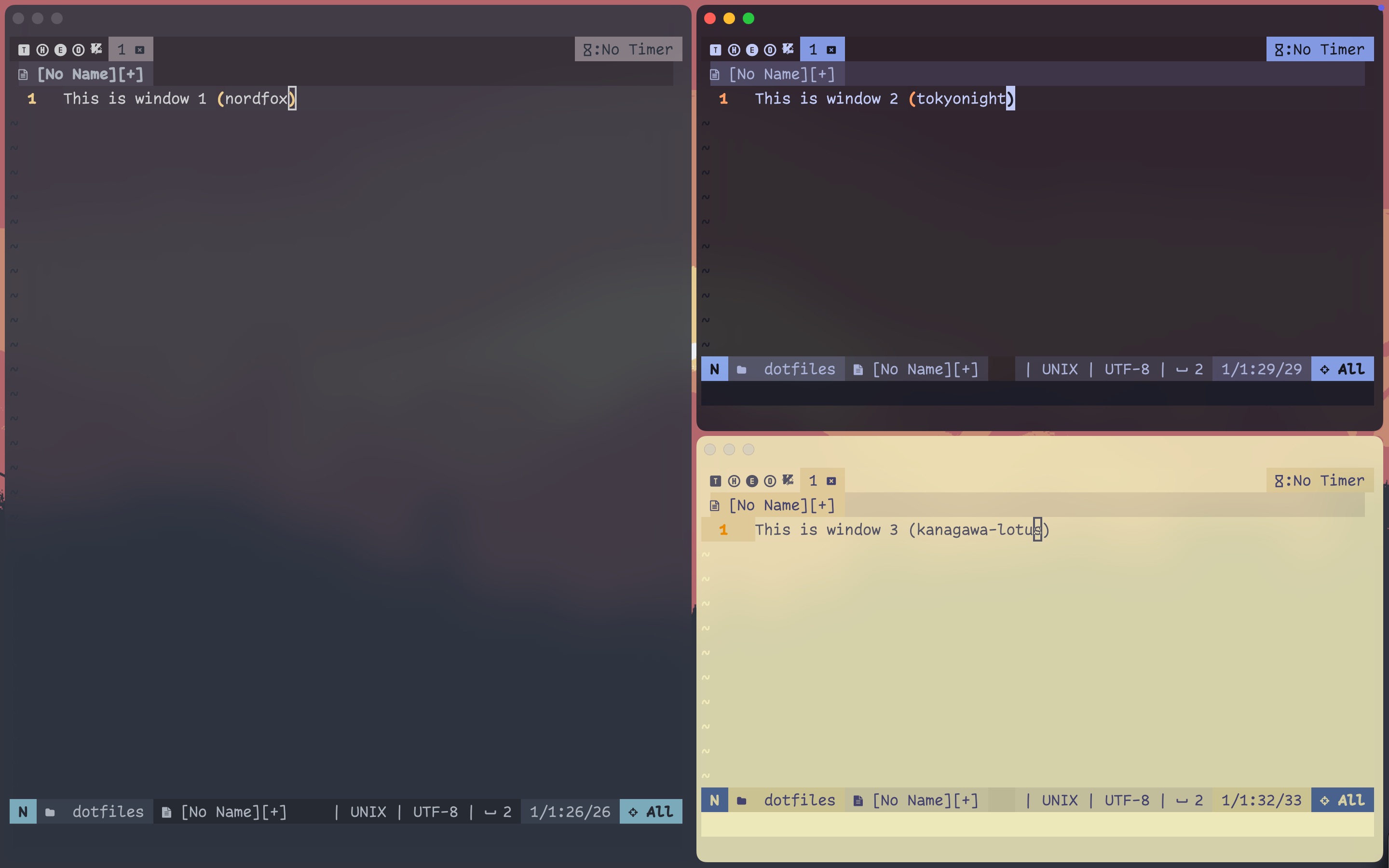Click the circled H icon in tokyonight tabline
Screen dimensions: 1389x868
pyautogui.click(x=734, y=50)
